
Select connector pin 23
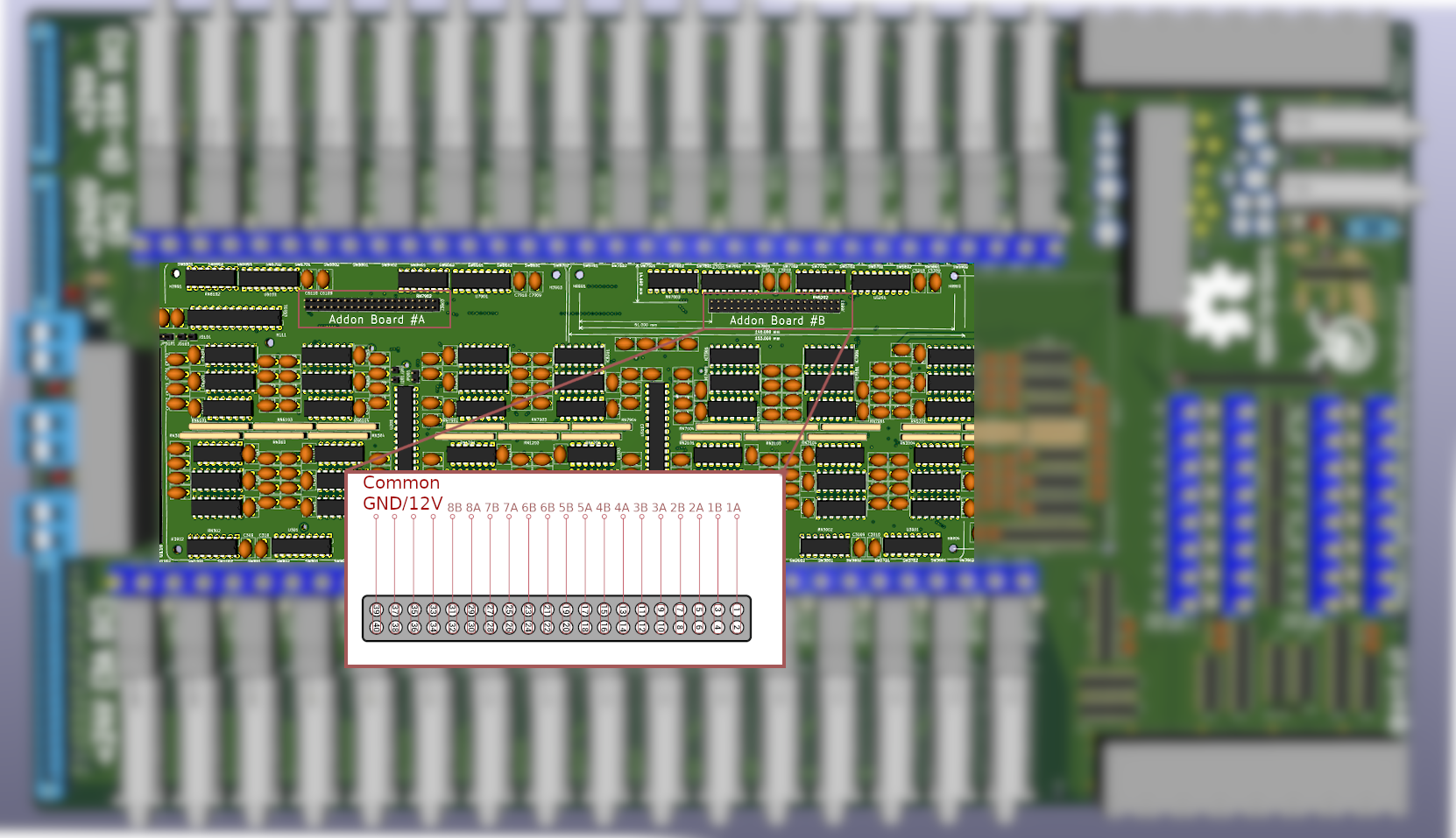[x=528, y=609]
